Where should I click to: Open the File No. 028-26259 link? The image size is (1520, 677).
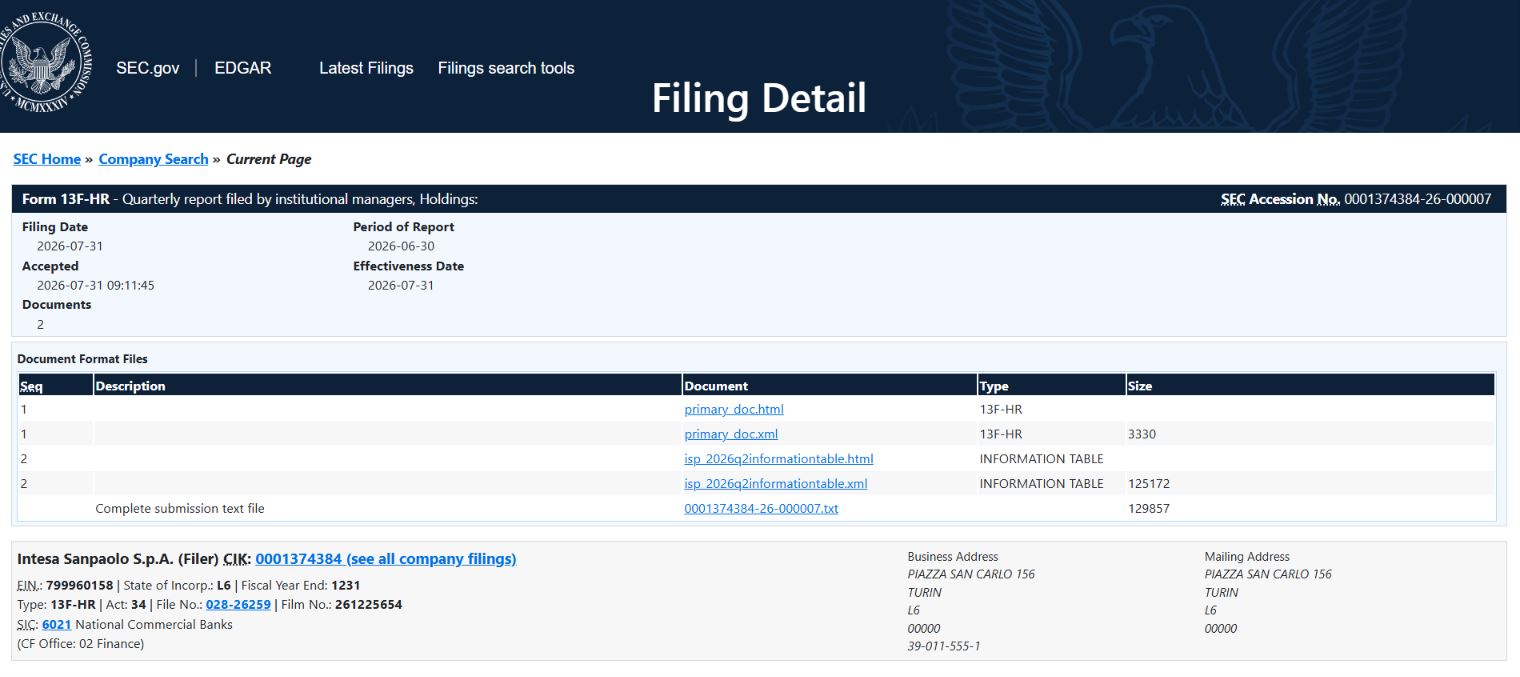238,605
